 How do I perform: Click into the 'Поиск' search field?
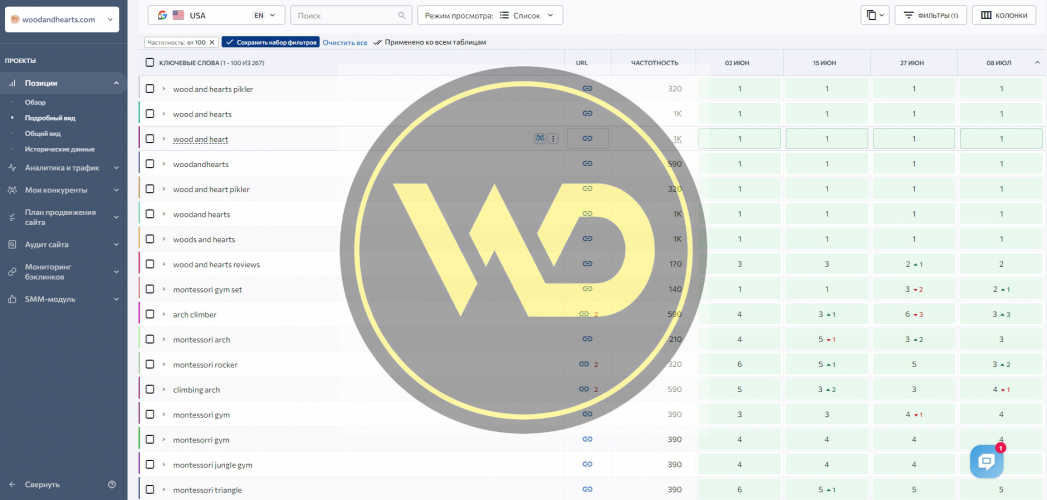click(x=345, y=16)
